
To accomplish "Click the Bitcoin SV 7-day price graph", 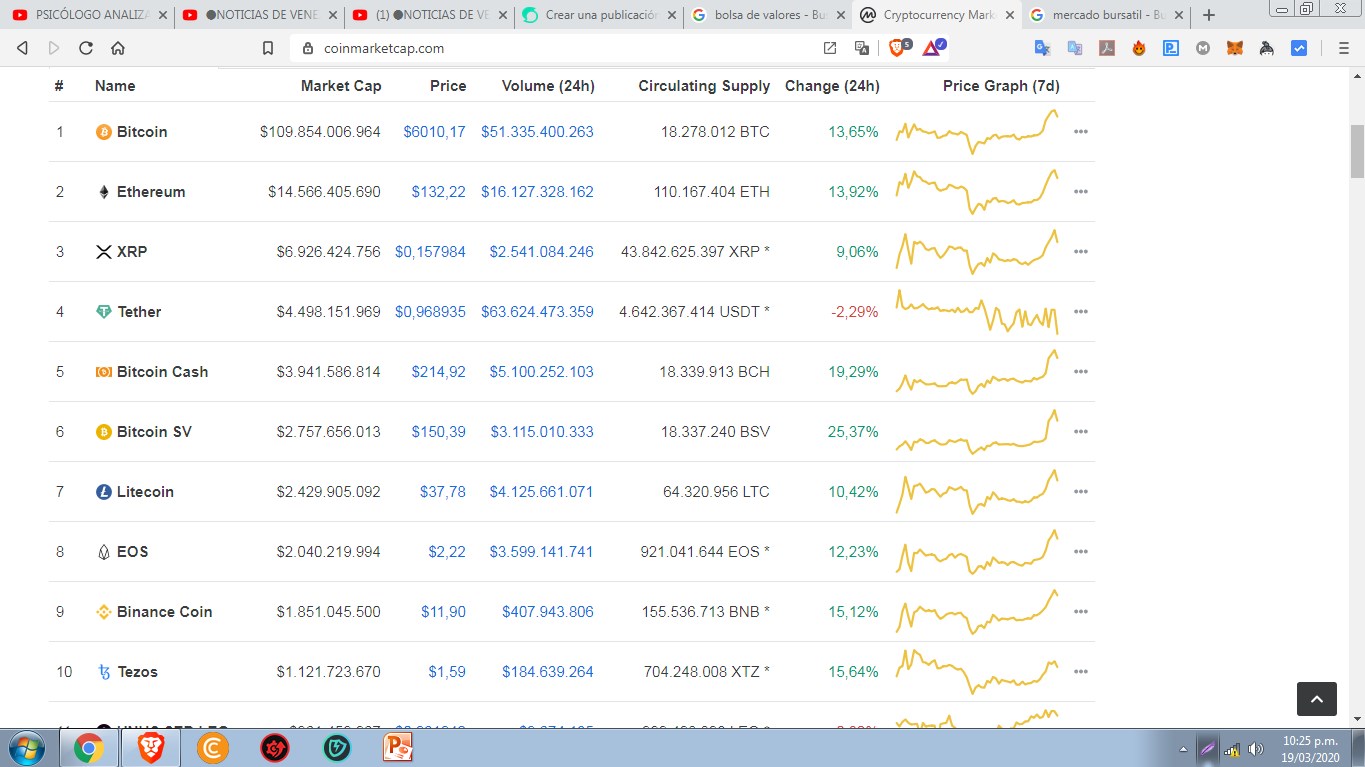I will point(977,431).
